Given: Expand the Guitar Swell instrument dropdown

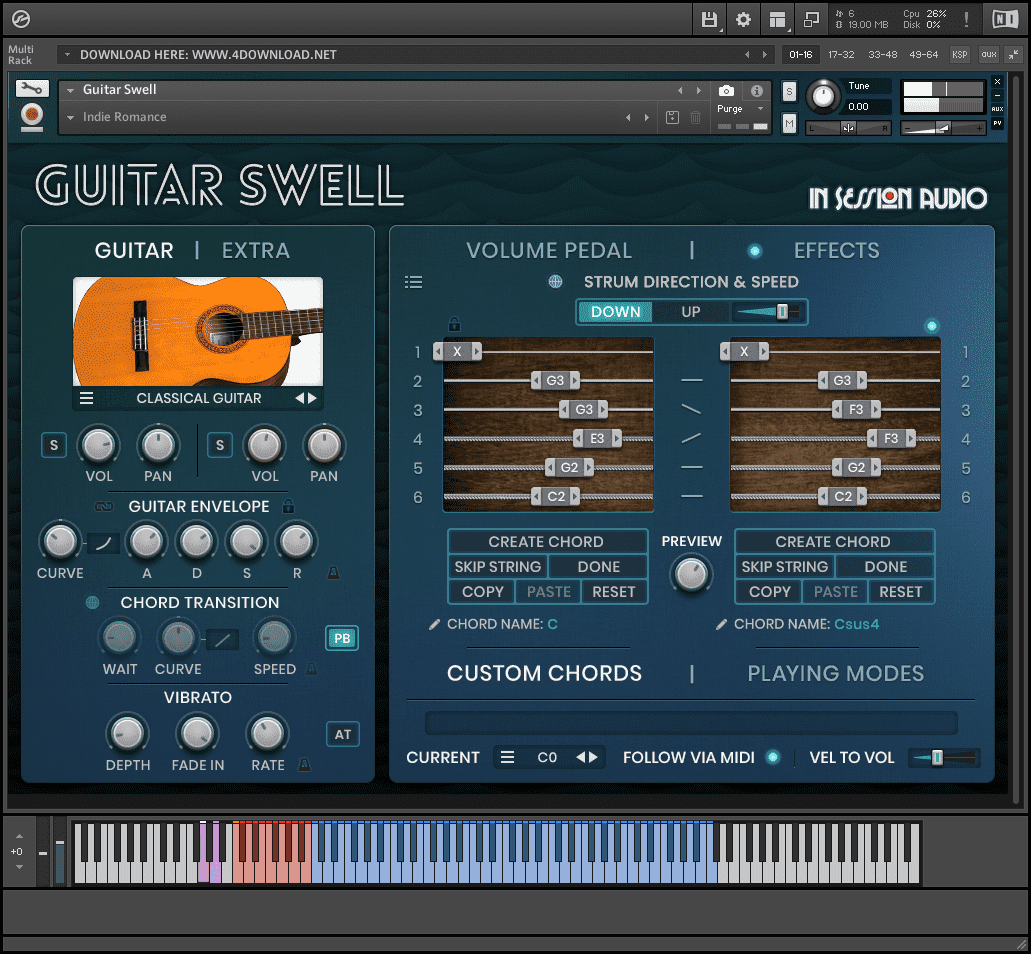Looking at the screenshot, I should point(70,90).
